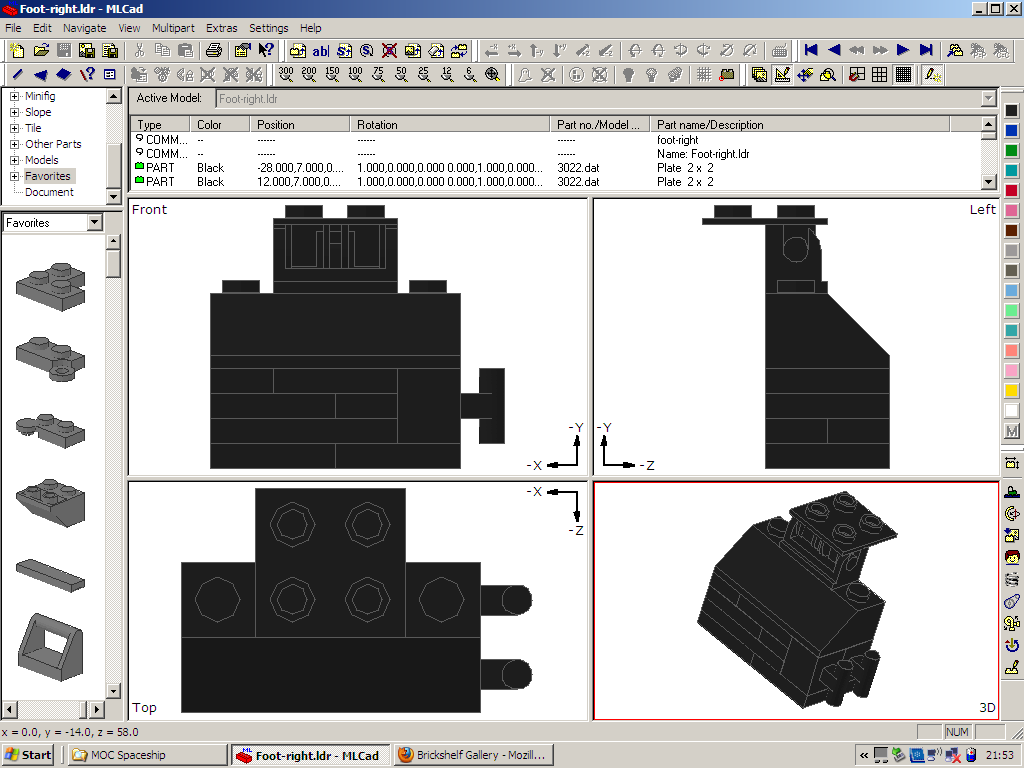
Task: Open the Favorites parts group dropdown
Action: tap(94, 223)
